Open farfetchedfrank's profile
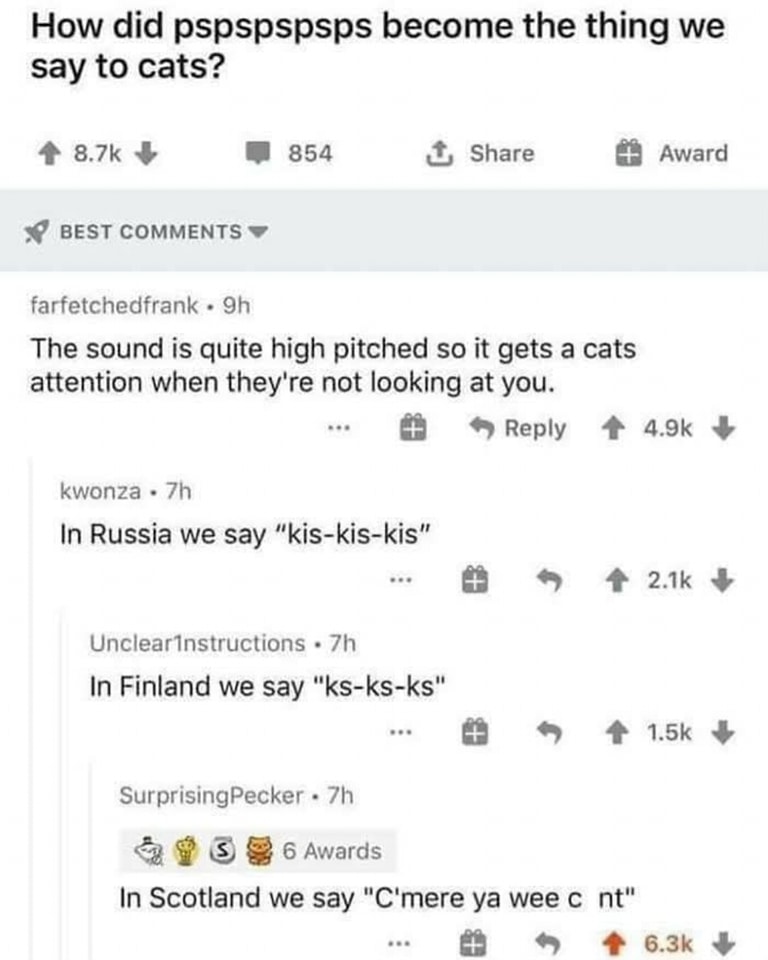 pyautogui.click(x=115, y=305)
